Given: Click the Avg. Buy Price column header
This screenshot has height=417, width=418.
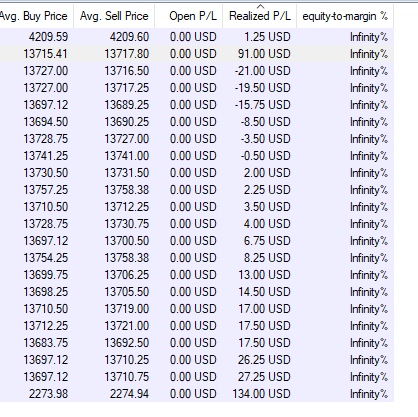Looking at the screenshot, I should [x=37, y=16].
